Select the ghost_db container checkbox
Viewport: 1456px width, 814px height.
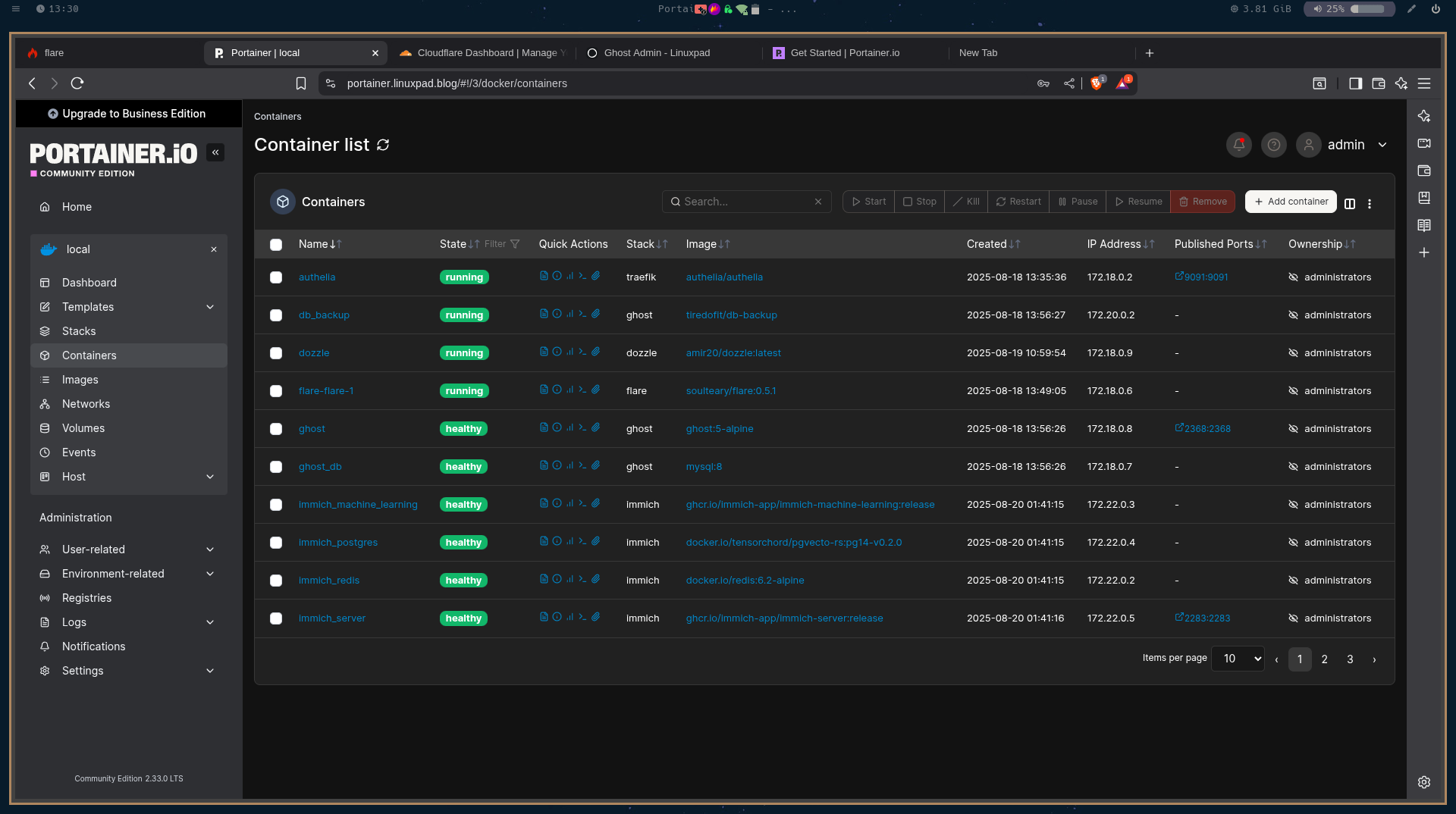[276, 467]
